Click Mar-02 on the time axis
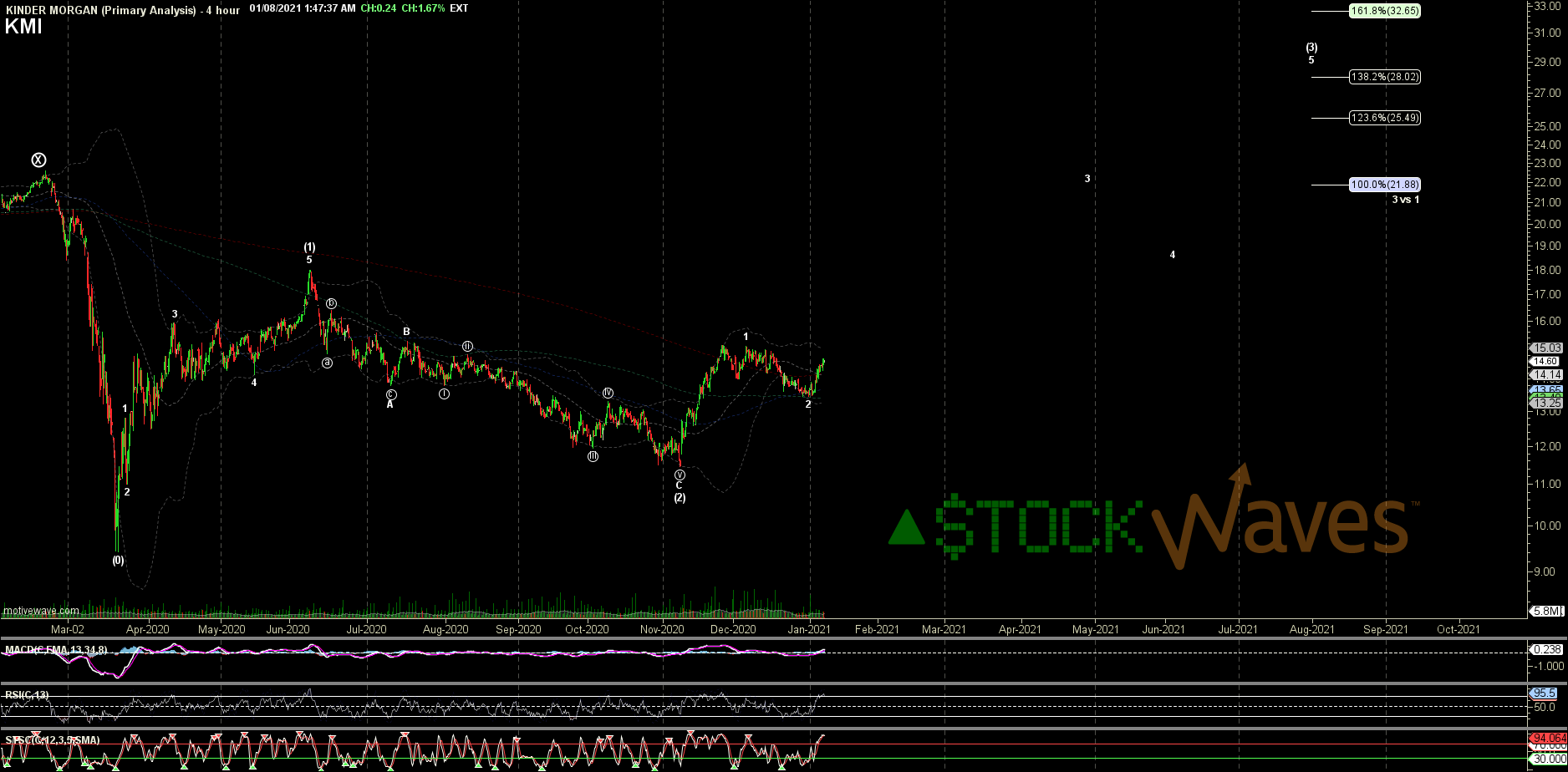1568x772 pixels. coord(68,629)
